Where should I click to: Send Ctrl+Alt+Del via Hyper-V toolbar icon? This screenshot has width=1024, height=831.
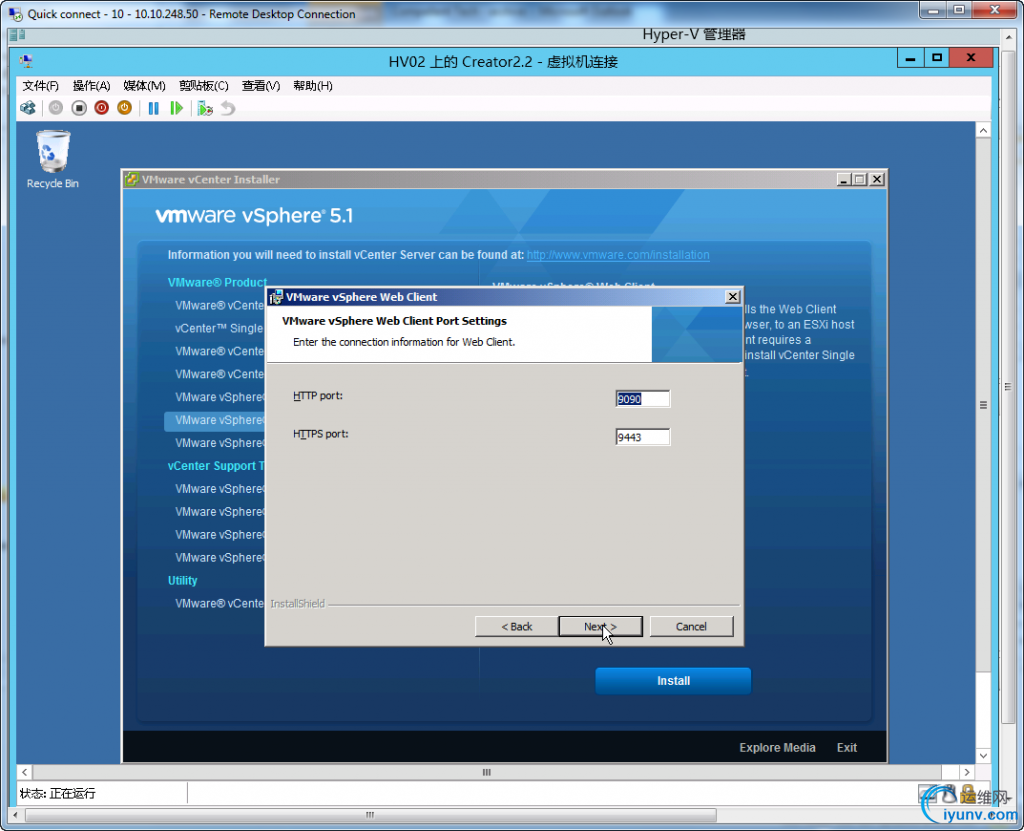(x=28, y=108)
